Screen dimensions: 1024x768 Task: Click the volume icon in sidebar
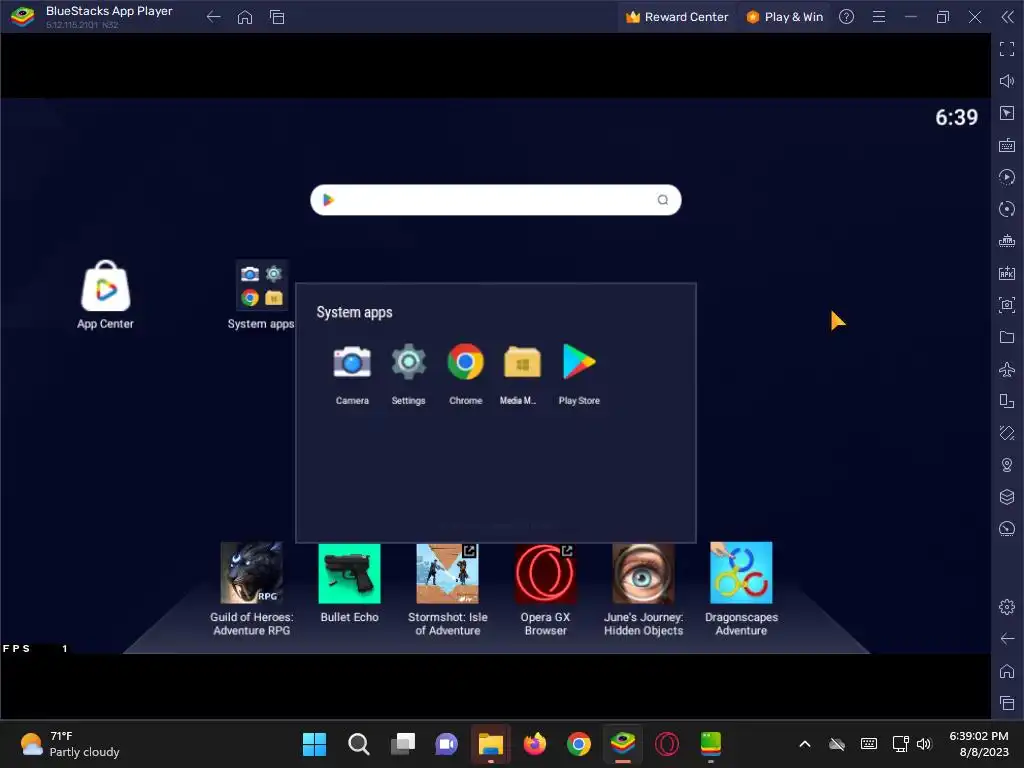click(x=1007, y=81)
